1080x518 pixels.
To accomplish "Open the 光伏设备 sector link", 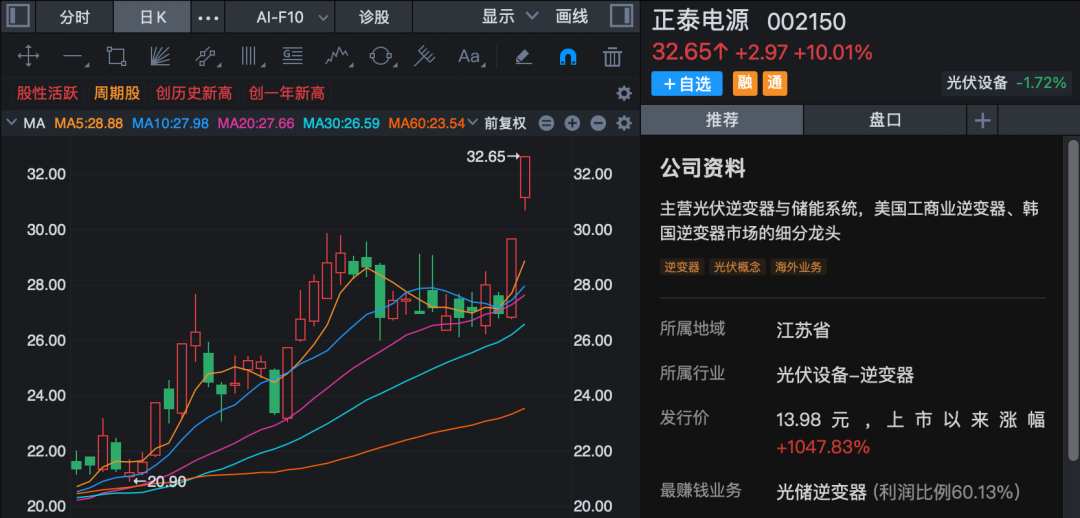I will click(977, 83).
